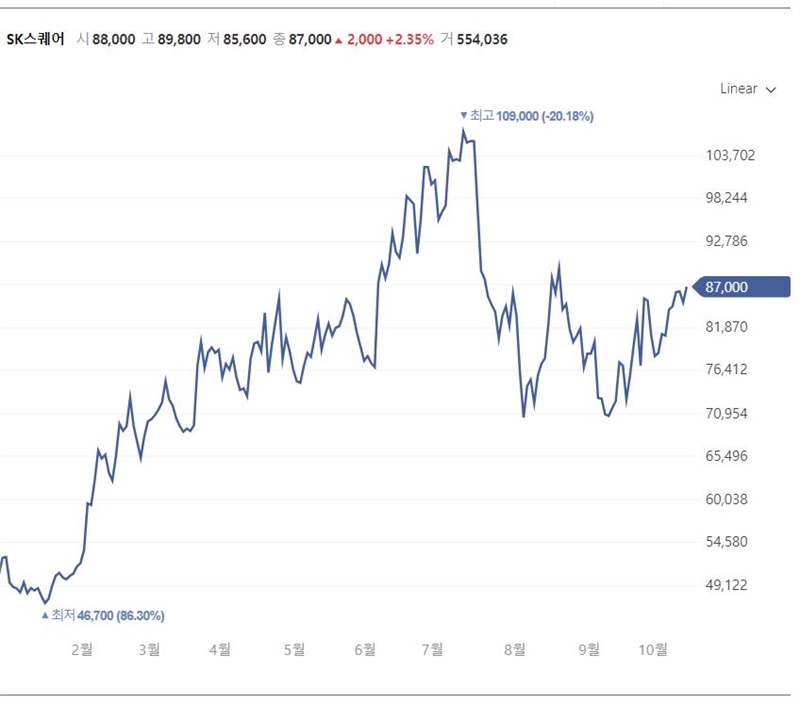Screen dimensions: 800x704
Task: Click the 7월 label on time axis
Action: 432,649
